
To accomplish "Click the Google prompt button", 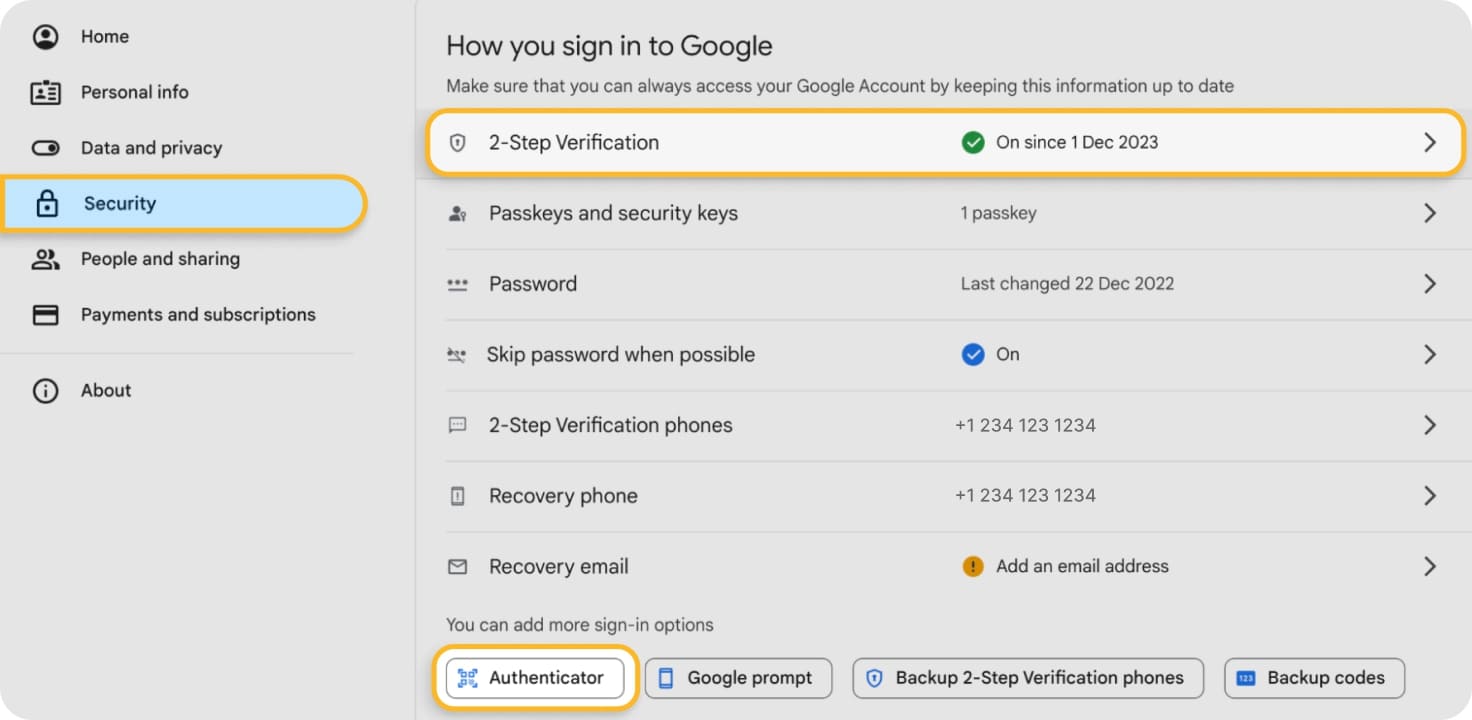I will tap(738, 677).
